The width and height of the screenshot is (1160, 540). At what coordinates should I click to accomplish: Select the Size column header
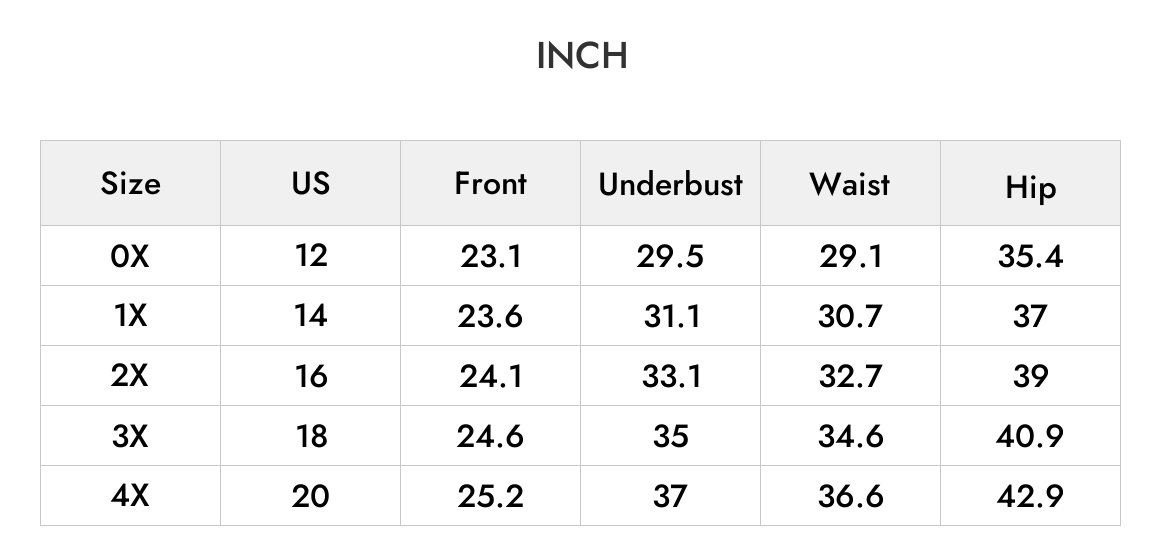tap(130, 183)
